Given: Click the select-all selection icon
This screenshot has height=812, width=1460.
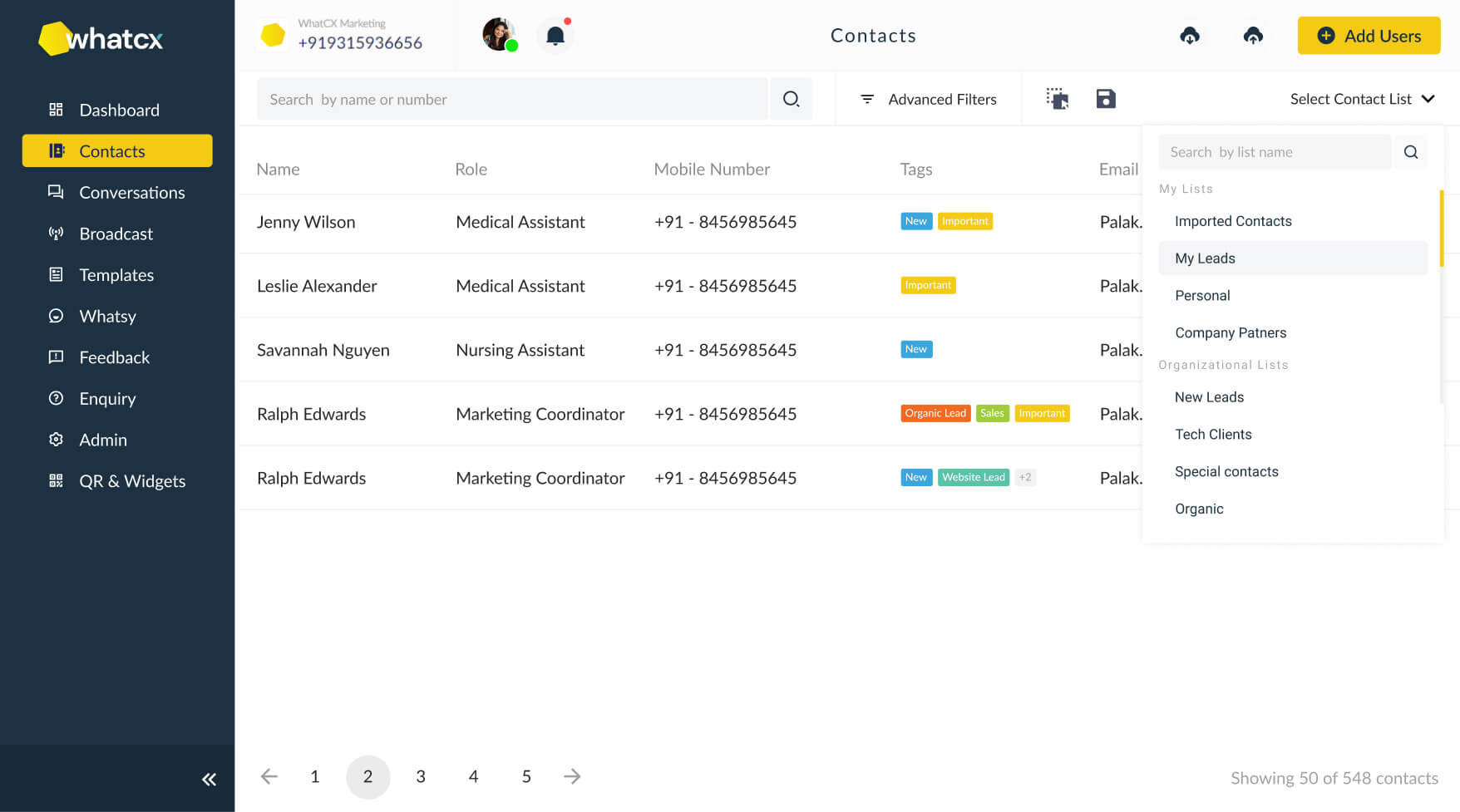Looking at the screenshot, I should pyautogui.click(x=1057, y=99).
